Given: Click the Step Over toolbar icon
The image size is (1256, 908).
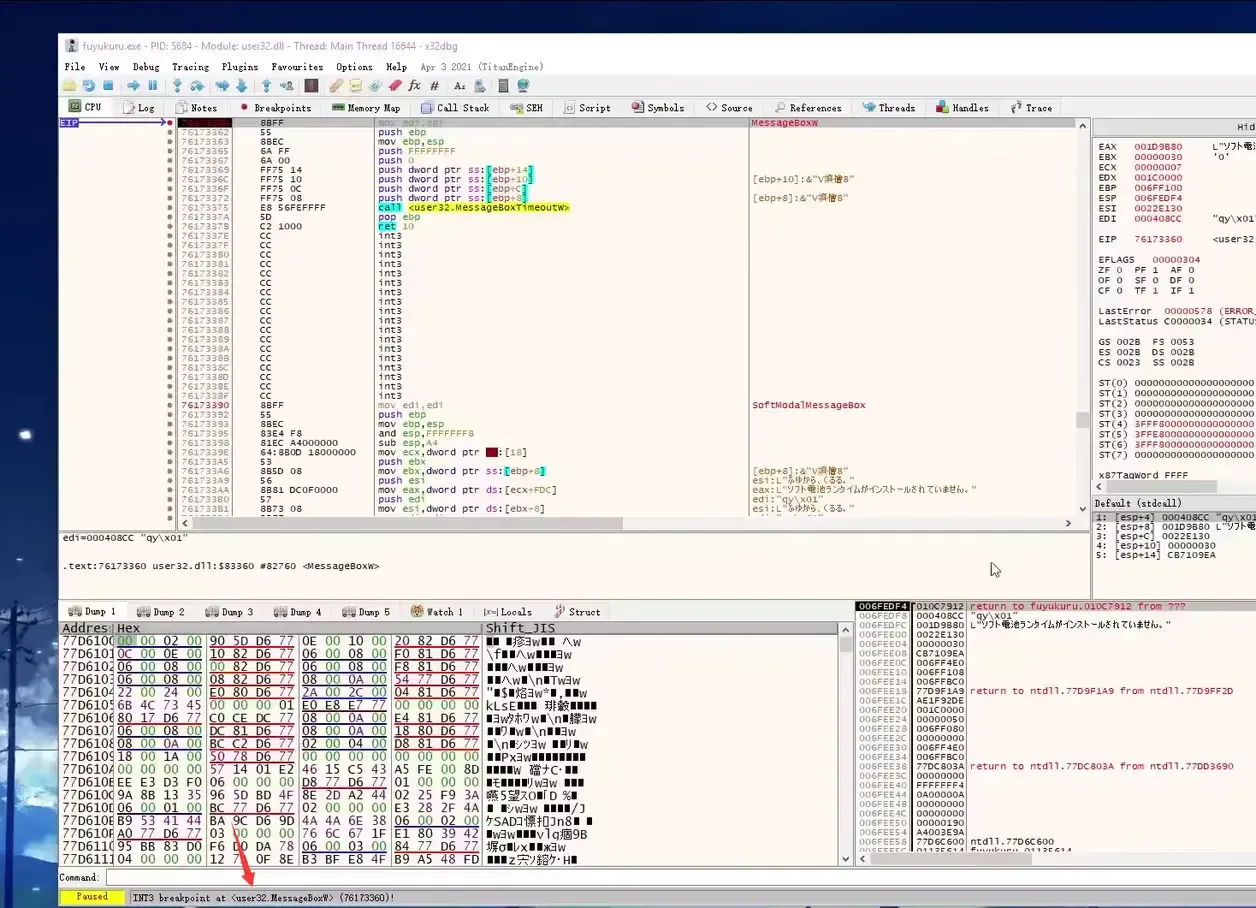Looking at the screenshot, I should pyautogui.click(x=197, y=86).
